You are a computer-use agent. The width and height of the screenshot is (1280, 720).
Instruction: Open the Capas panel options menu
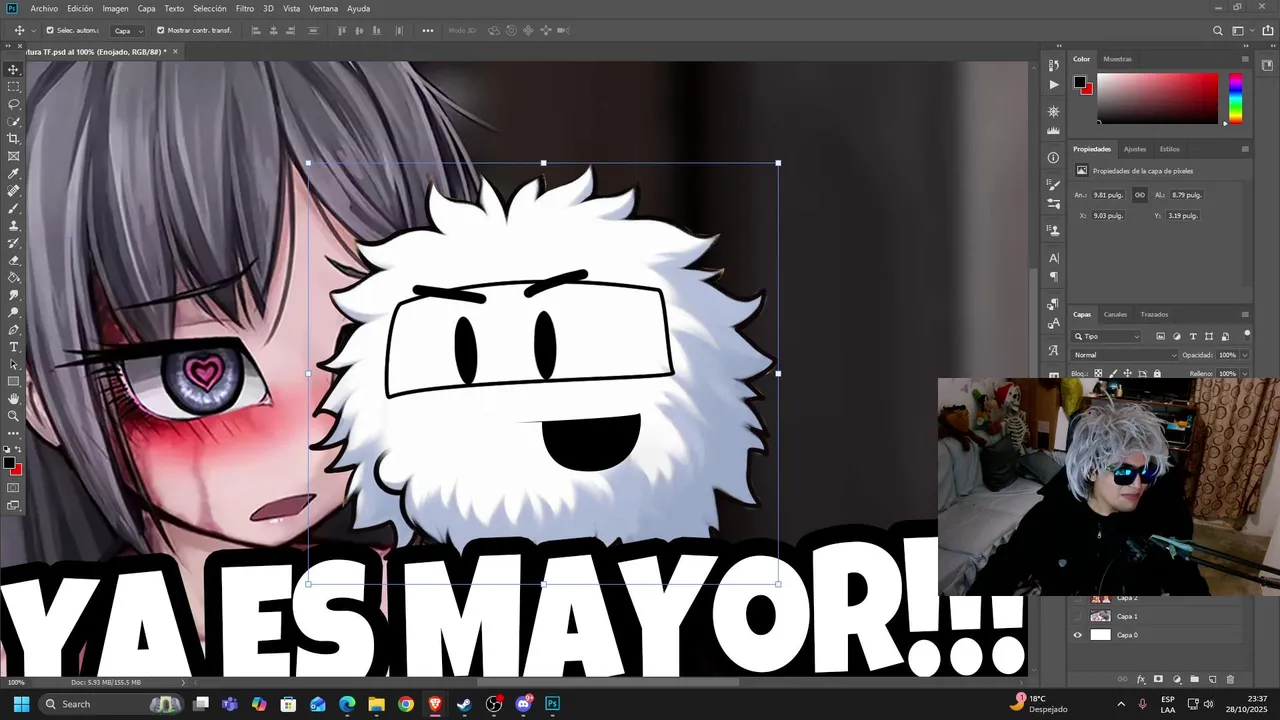[x=1245, y=314]
